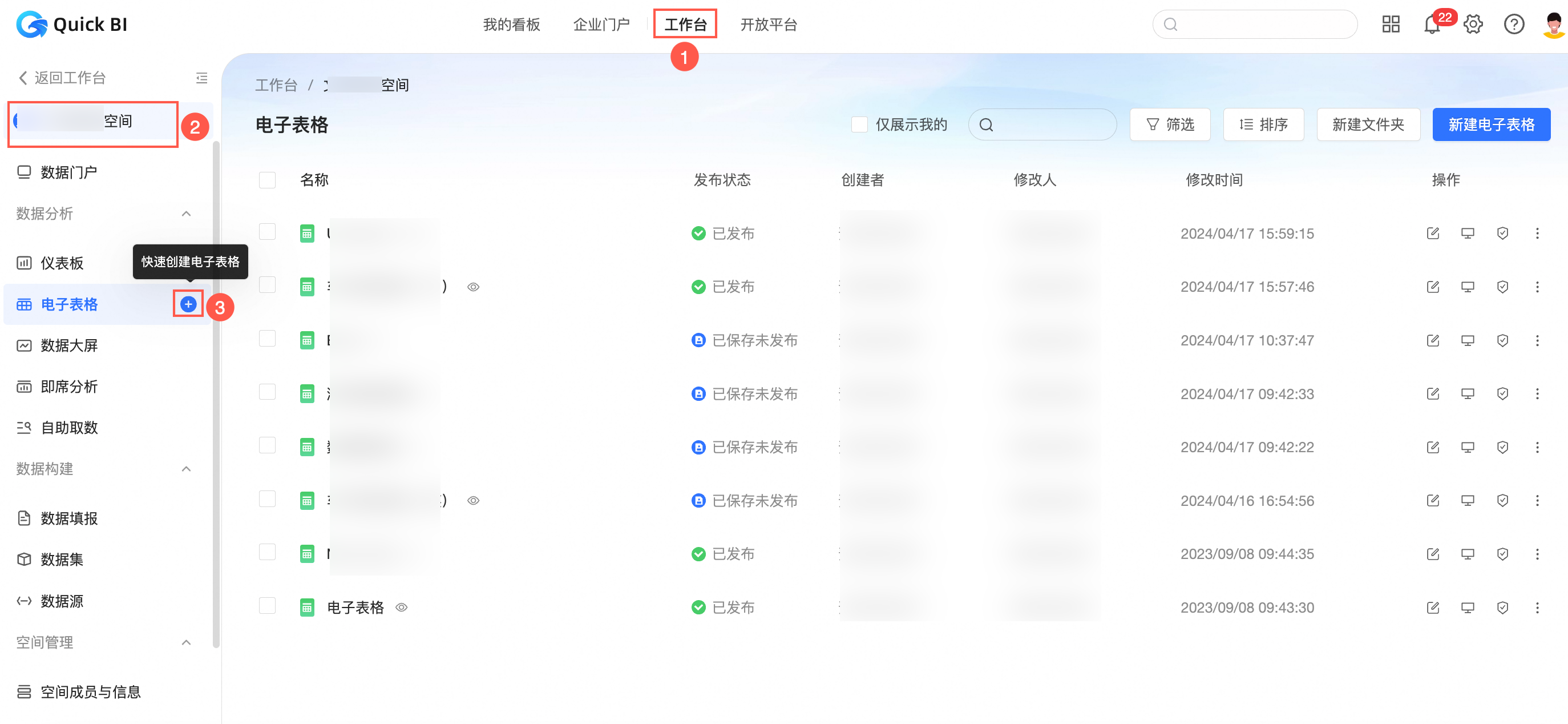Switch to 我的看板 tab
This screenshot has height=724, width=1568.
(511, 25)
